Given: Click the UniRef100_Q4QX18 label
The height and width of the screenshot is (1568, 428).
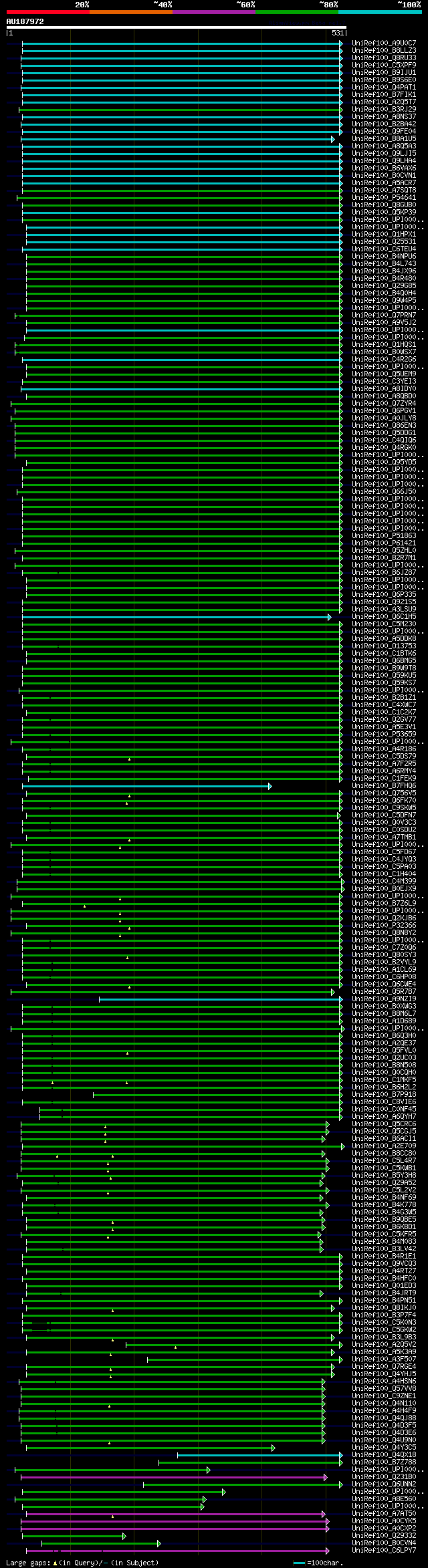Looking at the screenshot, I should click(384, 1455).
